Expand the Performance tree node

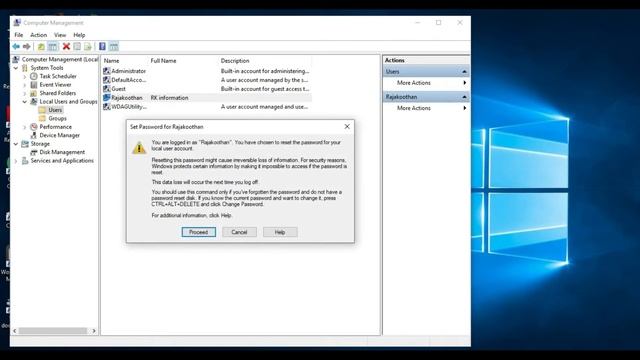[24, 127]
